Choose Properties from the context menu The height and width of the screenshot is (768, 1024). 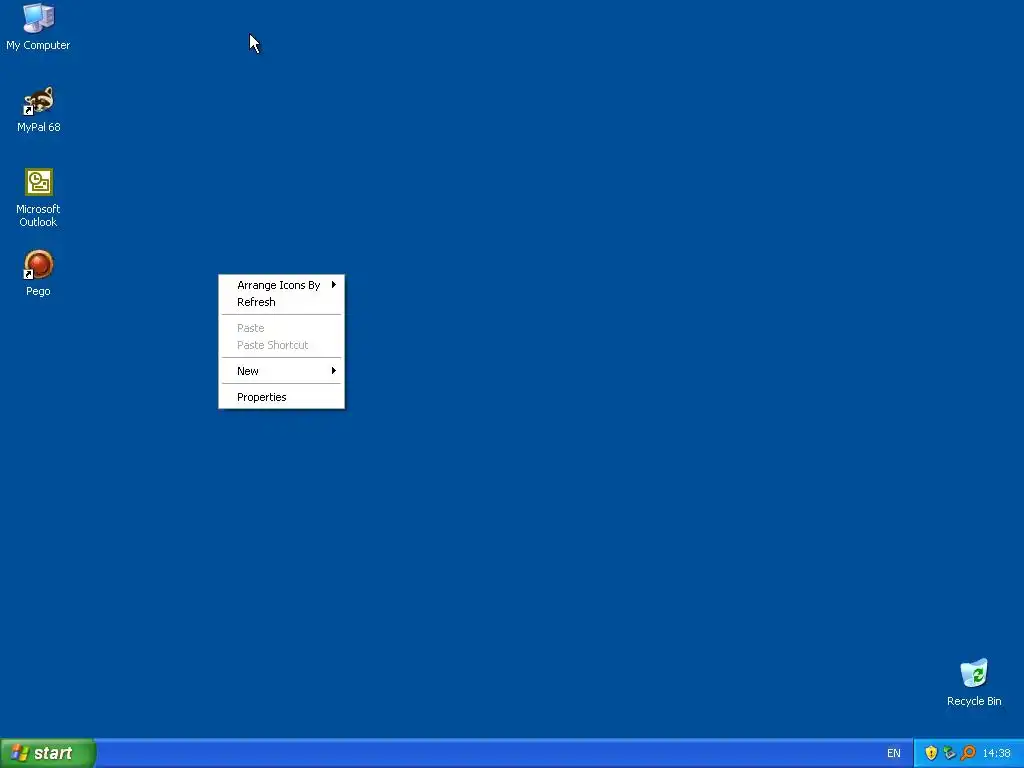pyautogui.click(x=281, y=397)
